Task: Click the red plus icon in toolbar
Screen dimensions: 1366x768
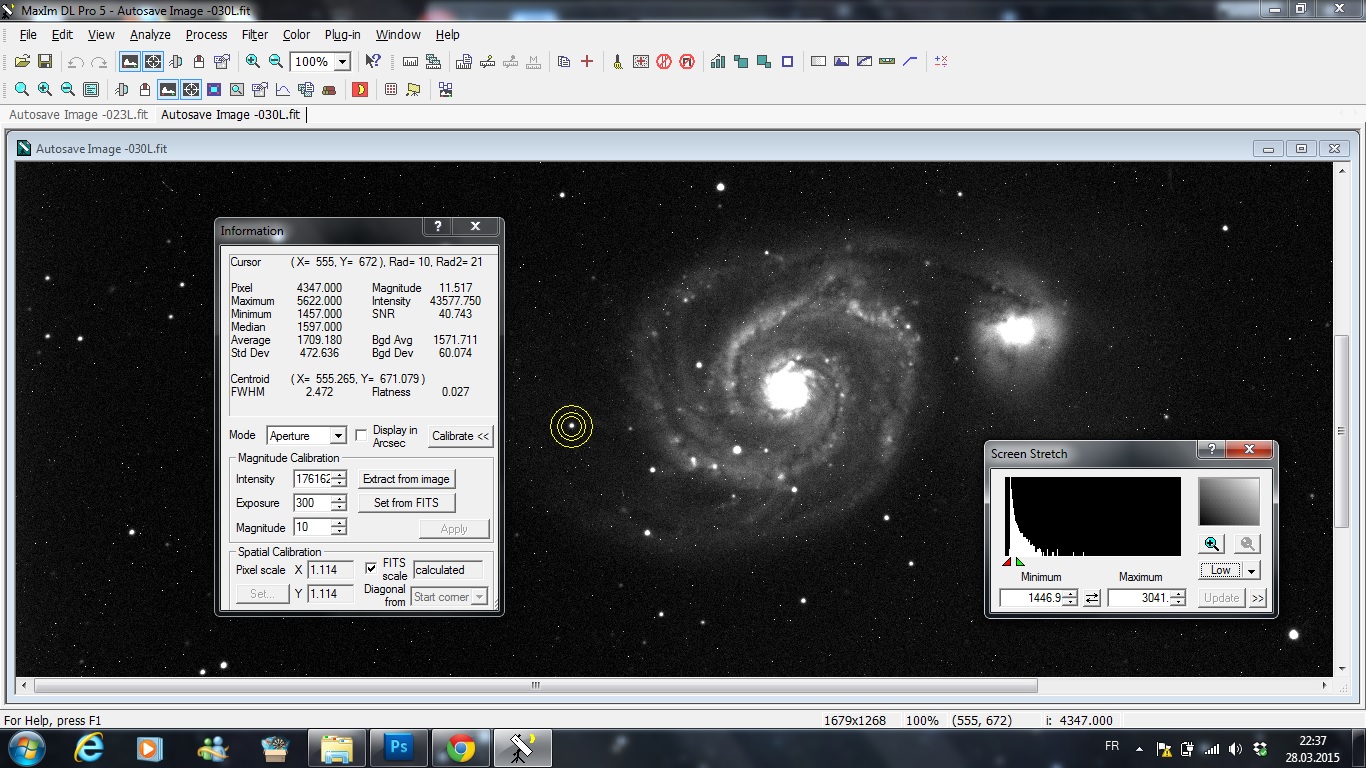Action: [x=587, y=62]
